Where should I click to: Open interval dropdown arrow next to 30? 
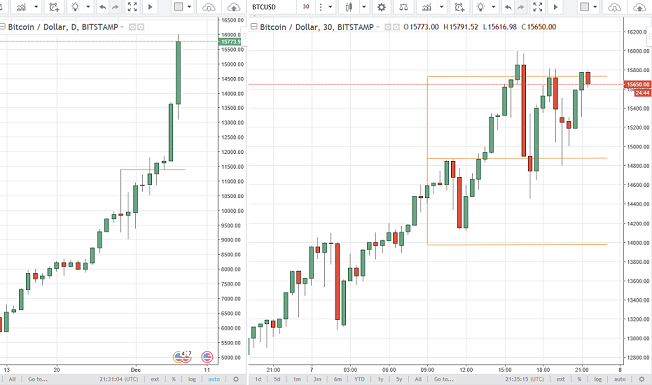330,7
